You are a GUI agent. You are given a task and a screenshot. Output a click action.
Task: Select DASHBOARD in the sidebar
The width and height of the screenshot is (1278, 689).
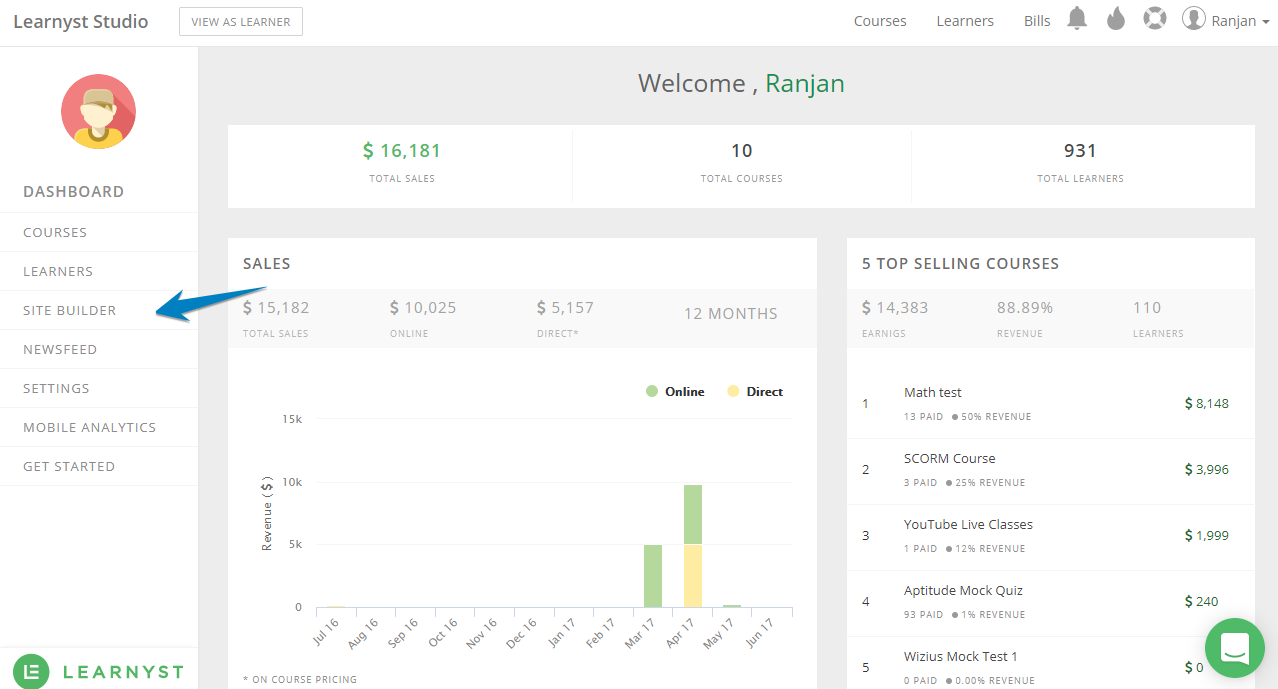tap(74, 192)
